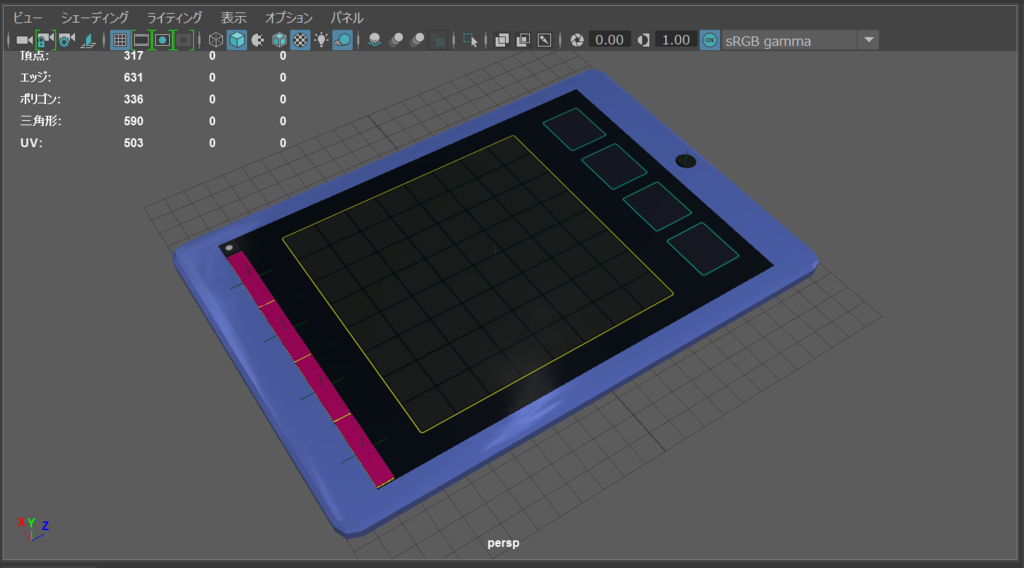Click the X-Ray Joints icon

(x=545, y=40)
